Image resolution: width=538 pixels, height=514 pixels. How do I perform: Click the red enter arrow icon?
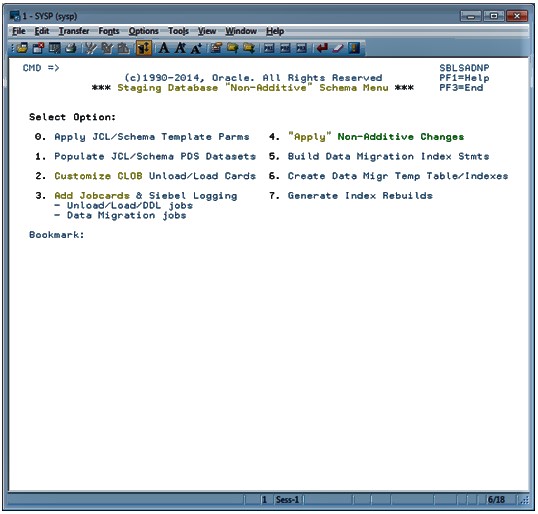pyautogui.click(x=321, y=48)
